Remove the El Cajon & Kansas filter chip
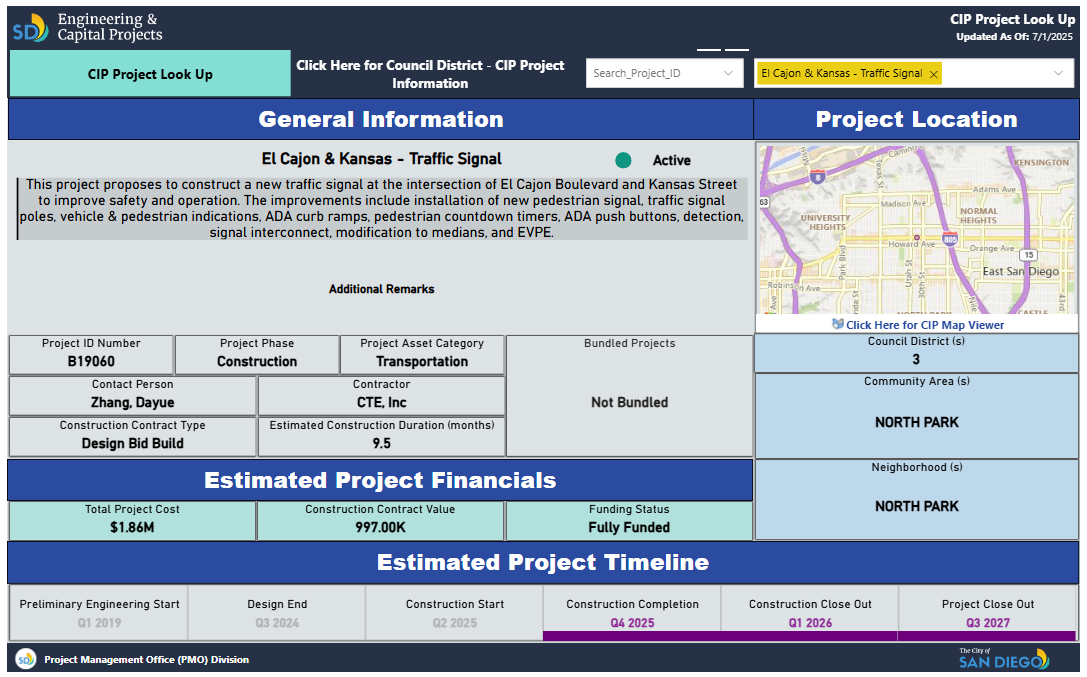Image resolution: width=1087 pixels, height=677 pixels. click(934, 74)
